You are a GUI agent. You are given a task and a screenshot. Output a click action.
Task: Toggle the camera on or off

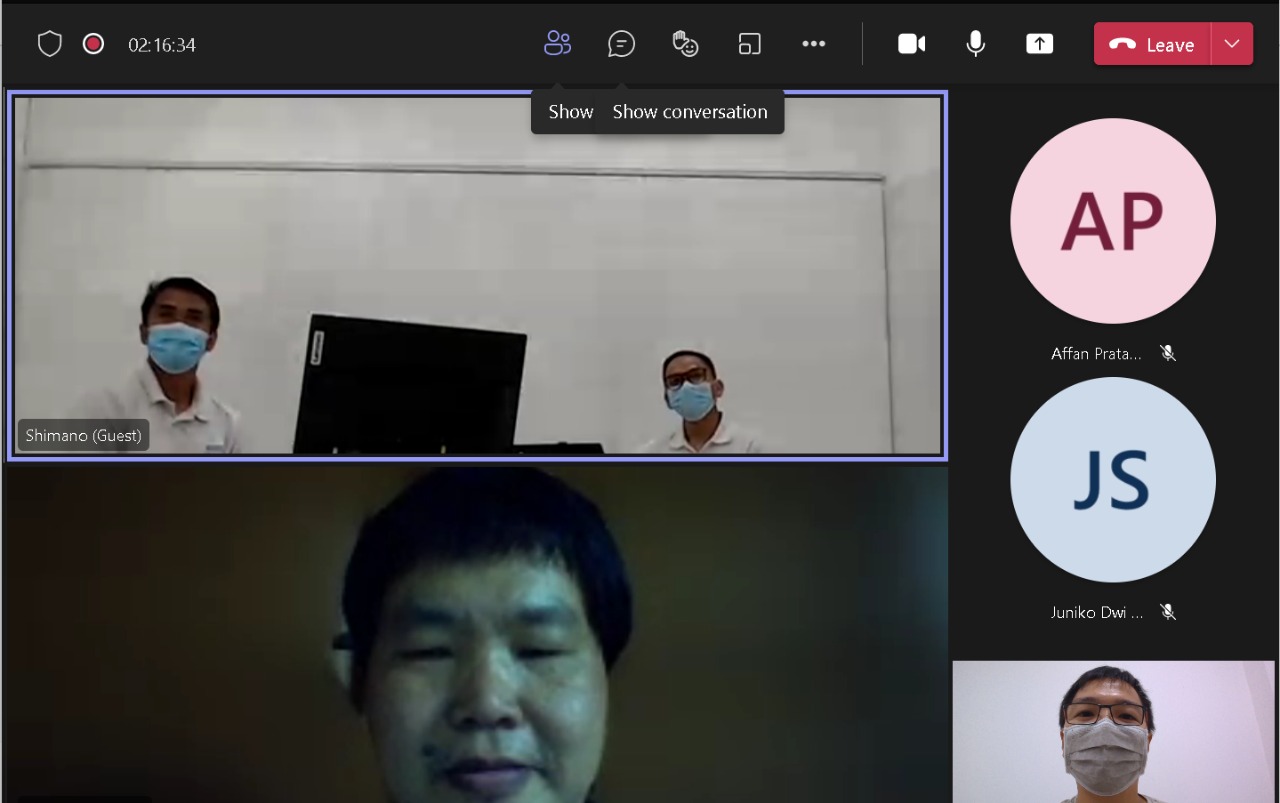click(x=911, y=44)
